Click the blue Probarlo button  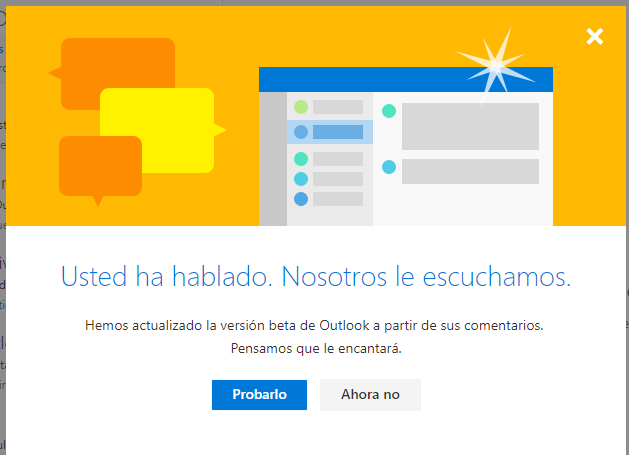(259, 395)
